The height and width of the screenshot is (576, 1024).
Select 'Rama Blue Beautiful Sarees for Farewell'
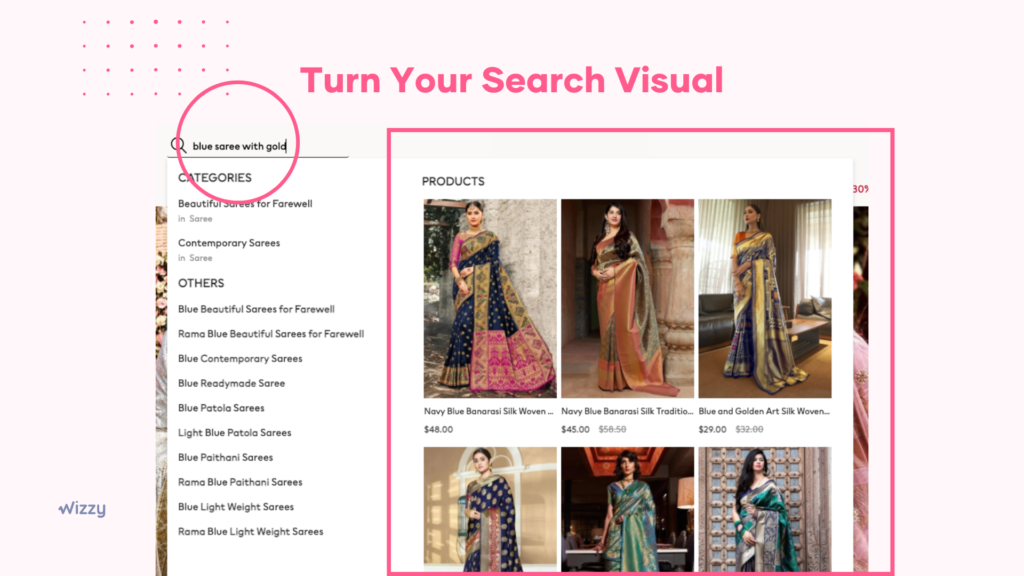[x=271, y=334]
